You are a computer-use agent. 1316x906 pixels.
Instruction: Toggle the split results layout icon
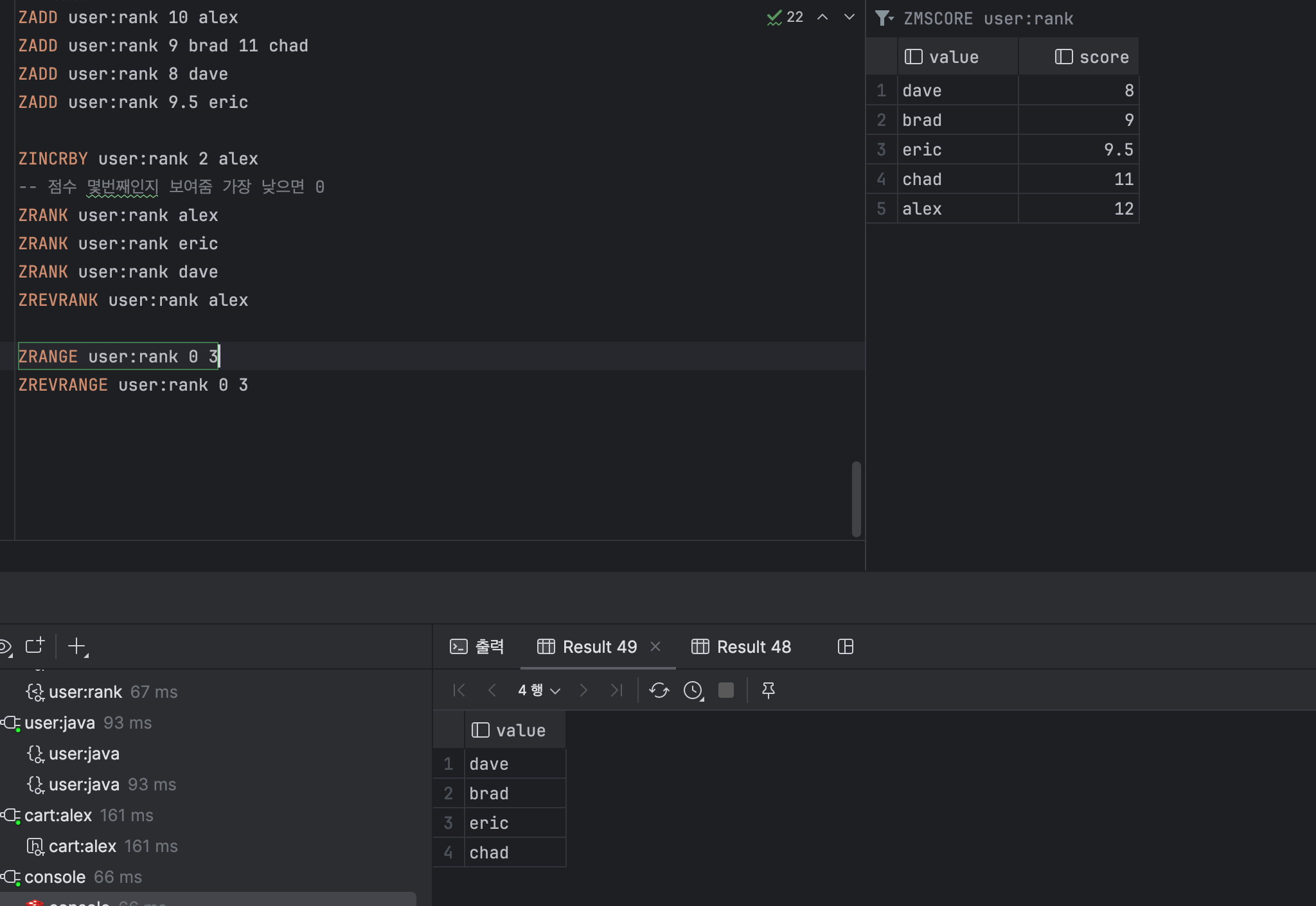[846, 646]
